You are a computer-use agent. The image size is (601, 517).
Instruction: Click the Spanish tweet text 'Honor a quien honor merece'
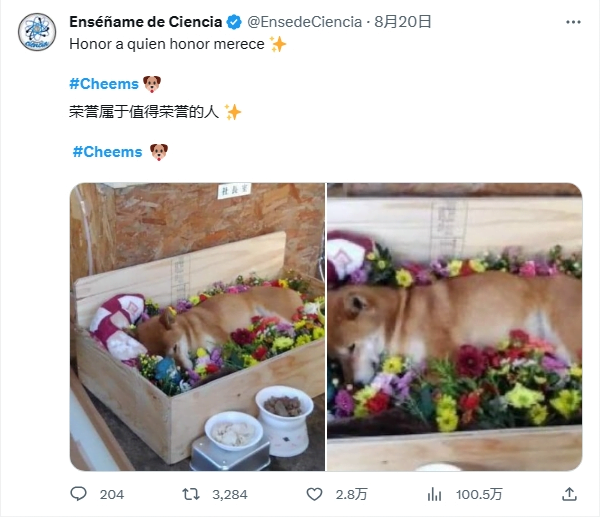[167, 44]
